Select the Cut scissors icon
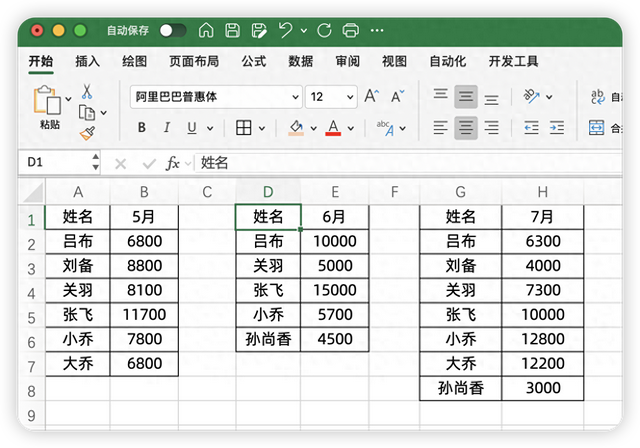This screenshot has height=448, width=640. coord(87,92)
